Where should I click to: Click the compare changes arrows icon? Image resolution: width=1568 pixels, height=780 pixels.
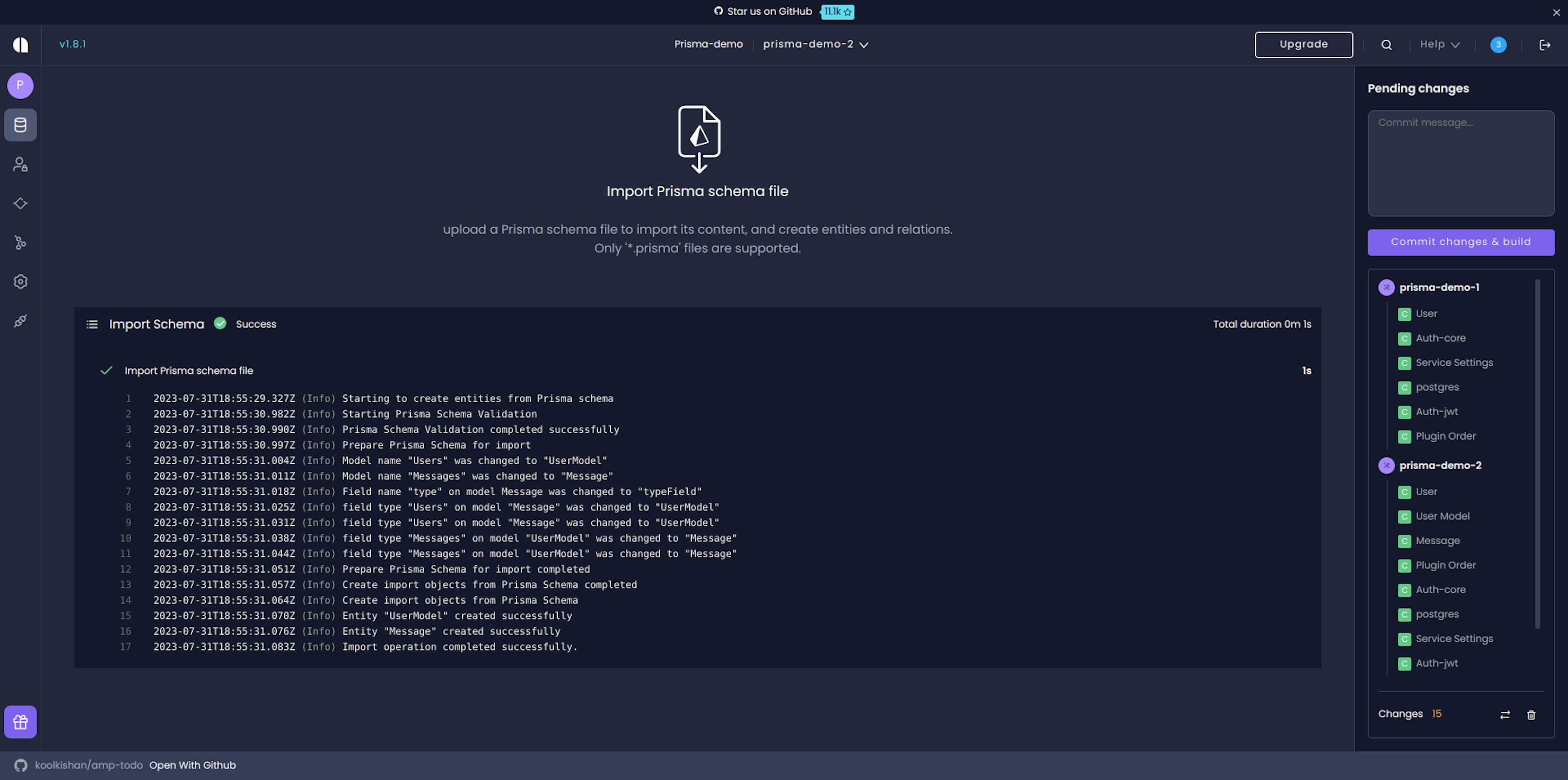(x=1505, y=715)
